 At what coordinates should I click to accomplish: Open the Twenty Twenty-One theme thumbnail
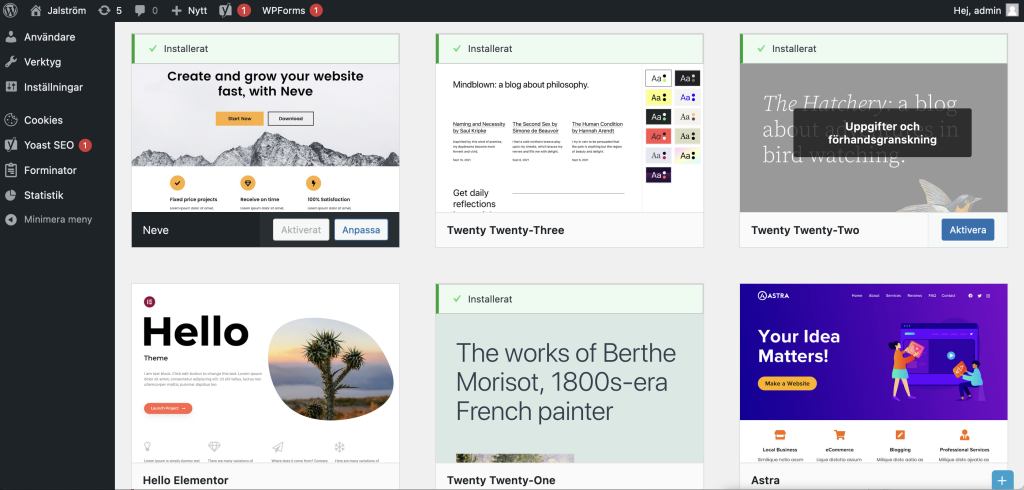569,388
